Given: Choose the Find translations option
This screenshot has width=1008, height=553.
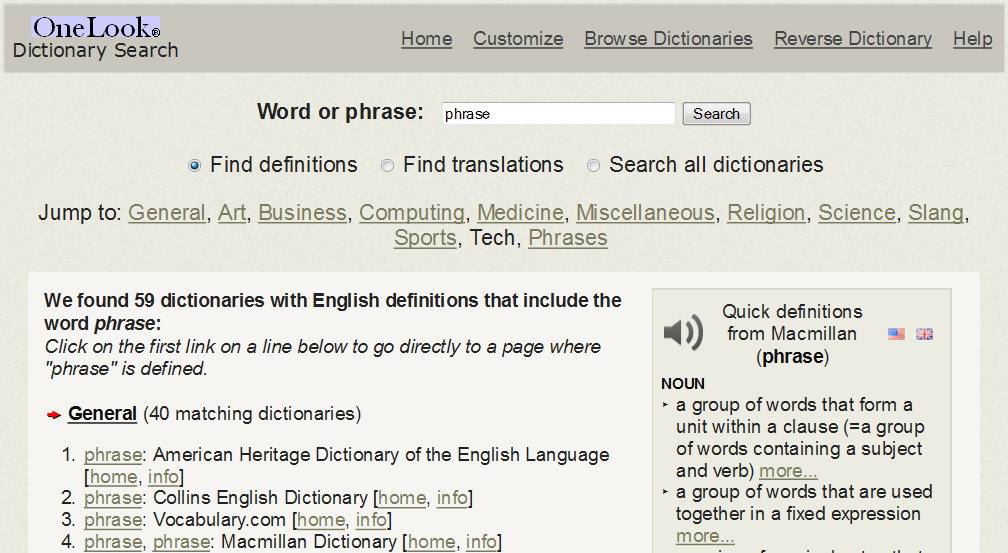Looking at the screenshot, I should click(x=387, y=166).
